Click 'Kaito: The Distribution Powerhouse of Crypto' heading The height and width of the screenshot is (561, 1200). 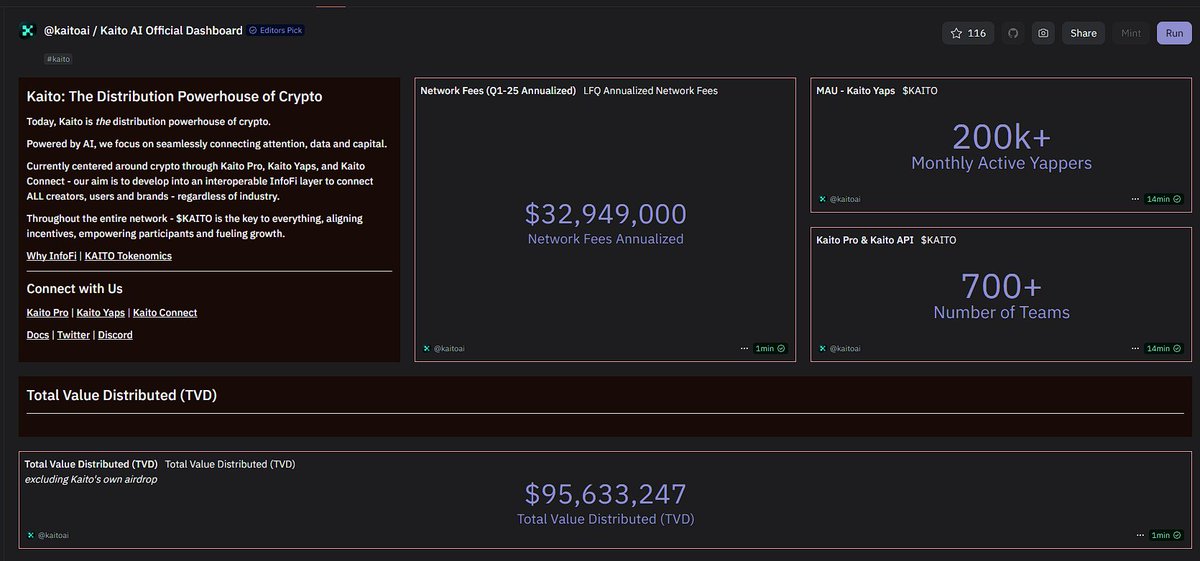click(175, 97)
